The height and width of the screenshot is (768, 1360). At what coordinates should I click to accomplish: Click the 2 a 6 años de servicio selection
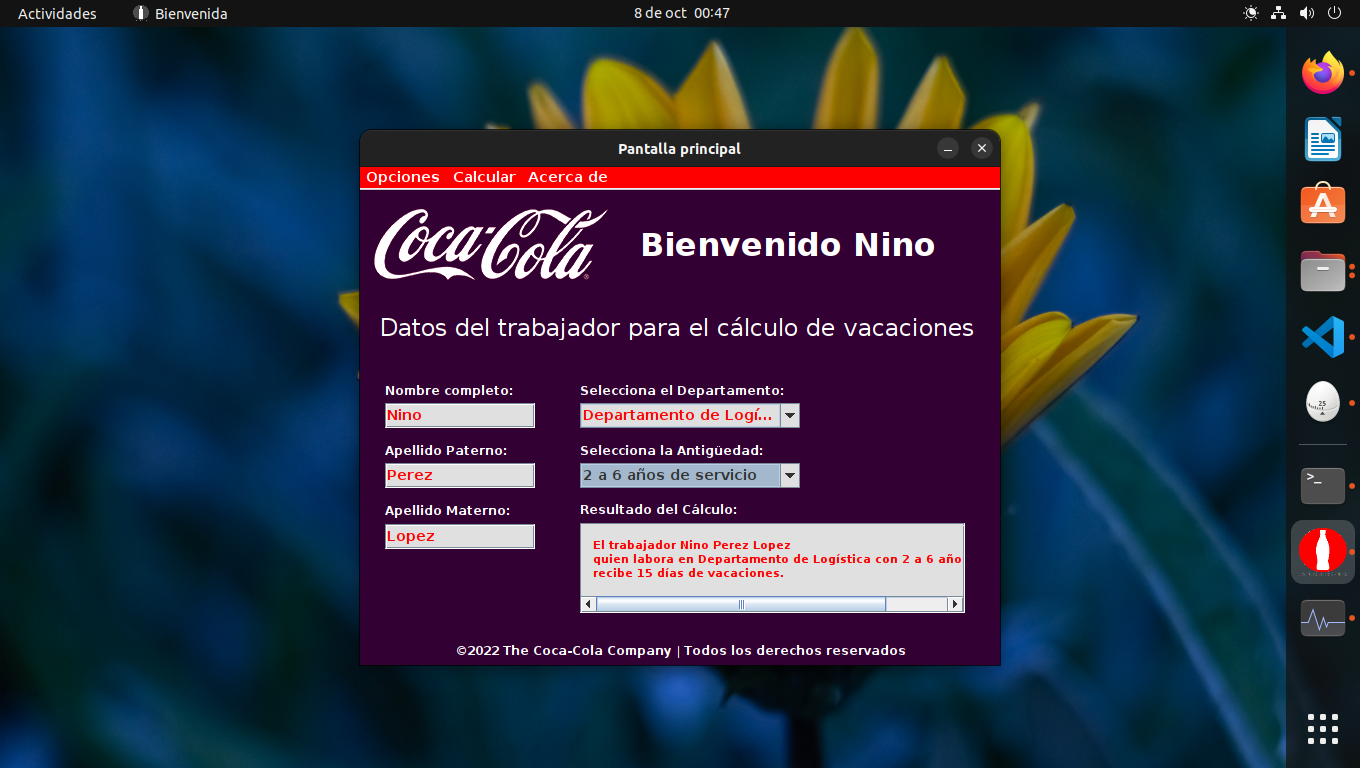[x=680, y=475]
